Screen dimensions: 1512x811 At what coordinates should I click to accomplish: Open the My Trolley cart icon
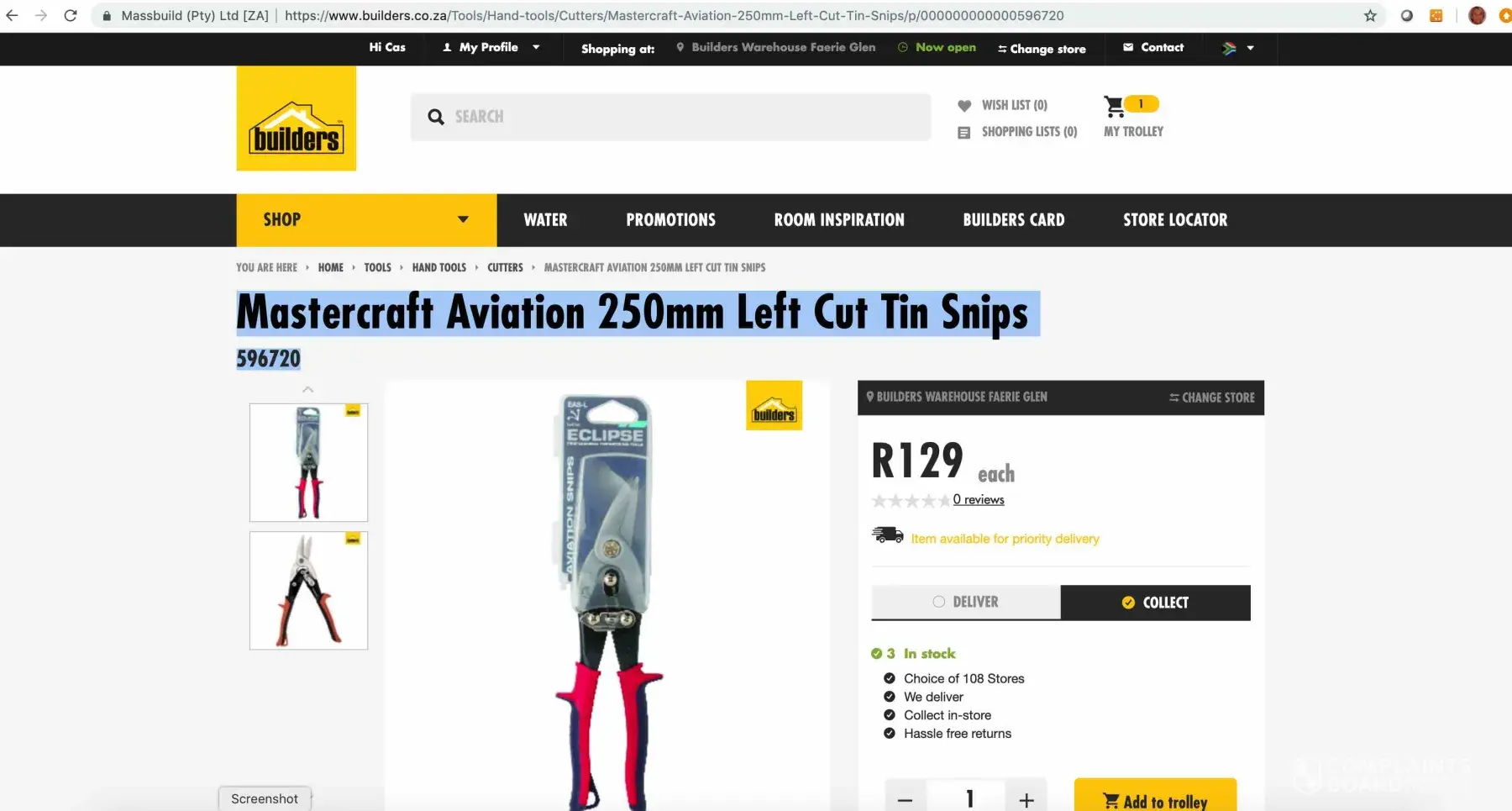tap(1115, 107)
